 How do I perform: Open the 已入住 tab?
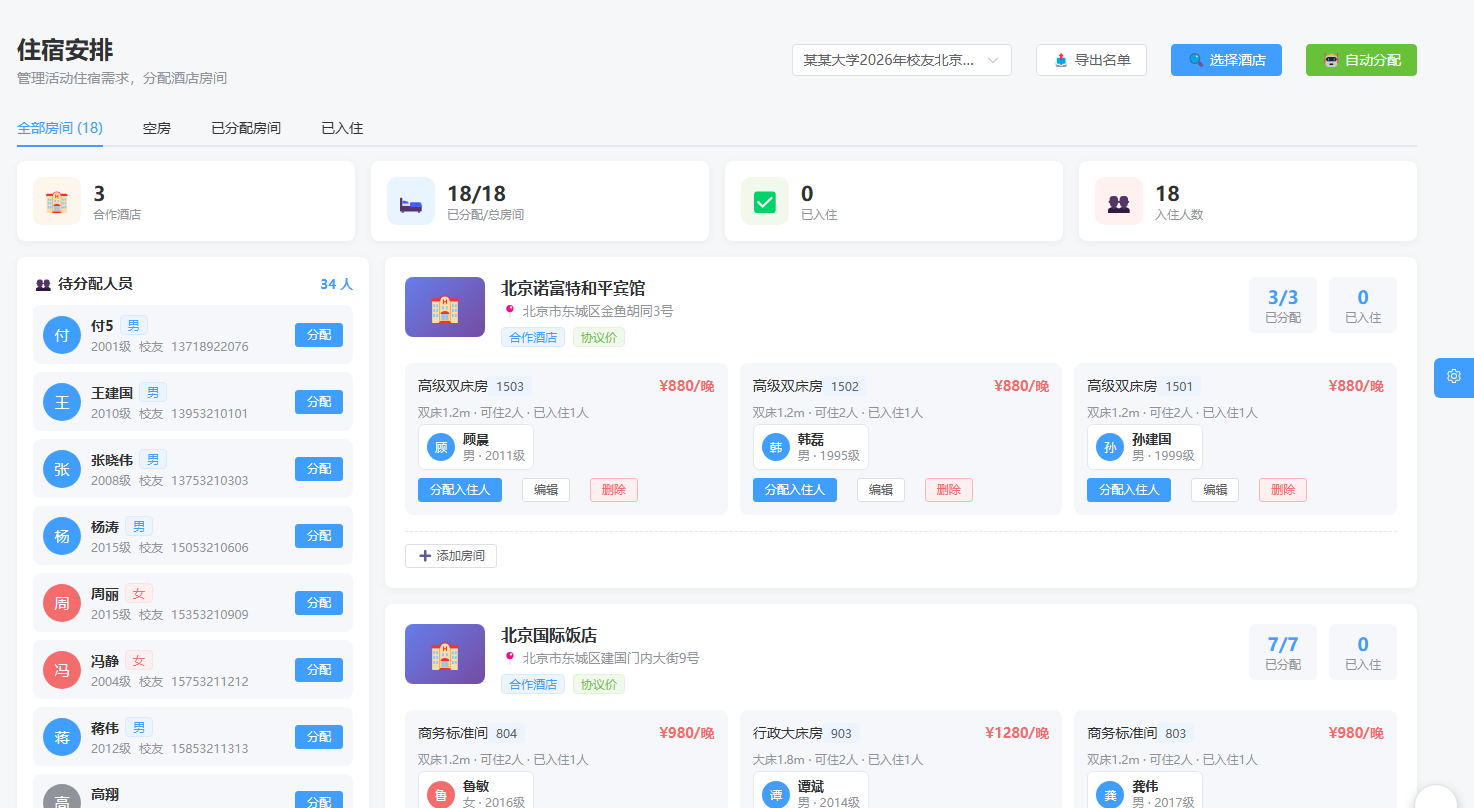tap(342, 128)
